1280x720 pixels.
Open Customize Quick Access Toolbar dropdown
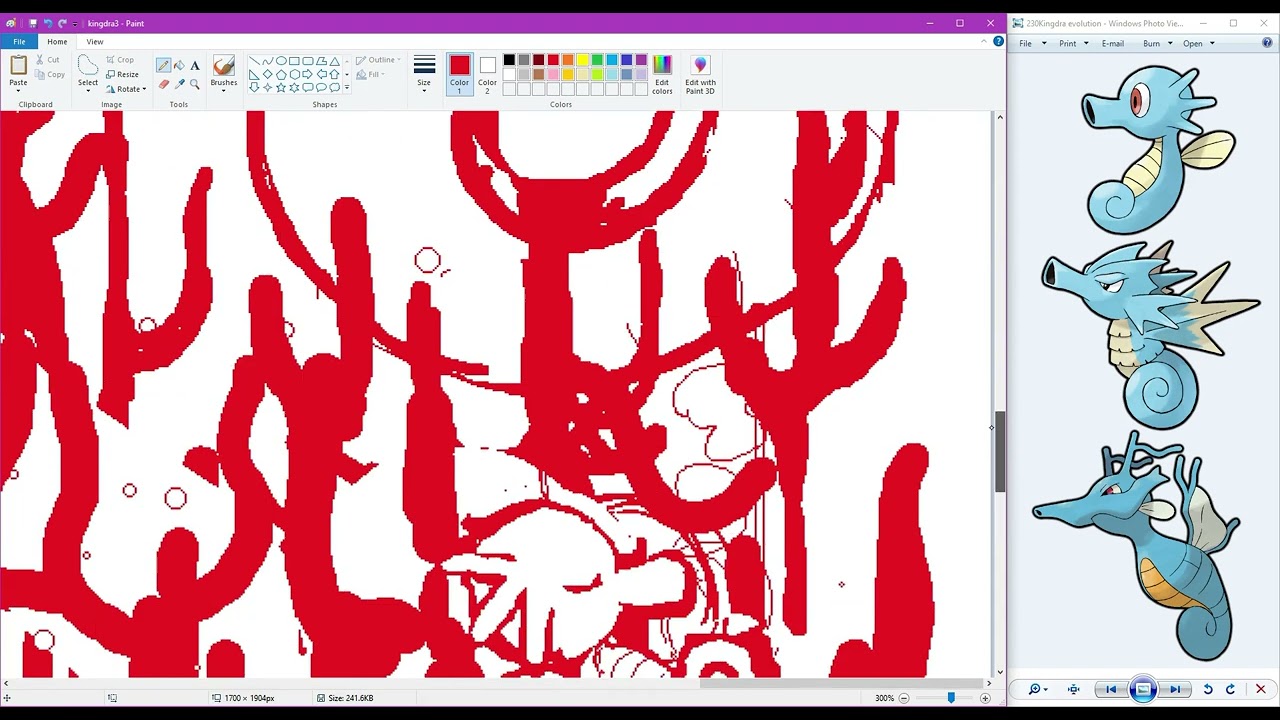(x=77, y=23)
